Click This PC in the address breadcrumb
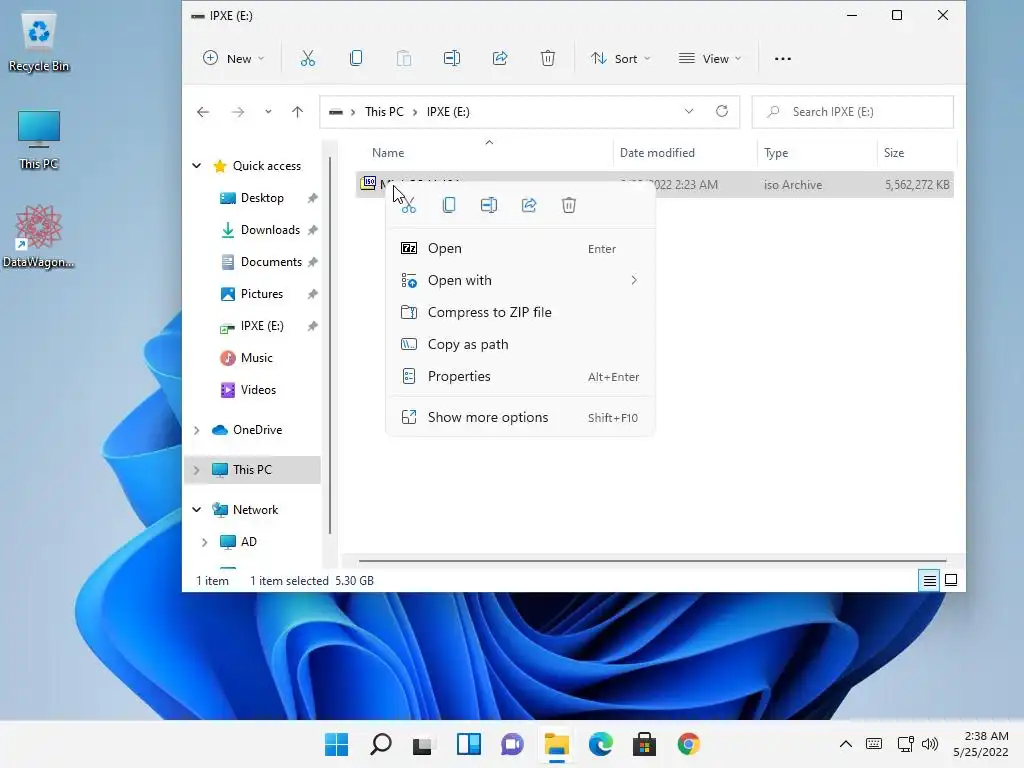Viewport: 1024px width, 768px height. (x=384, y=112)
